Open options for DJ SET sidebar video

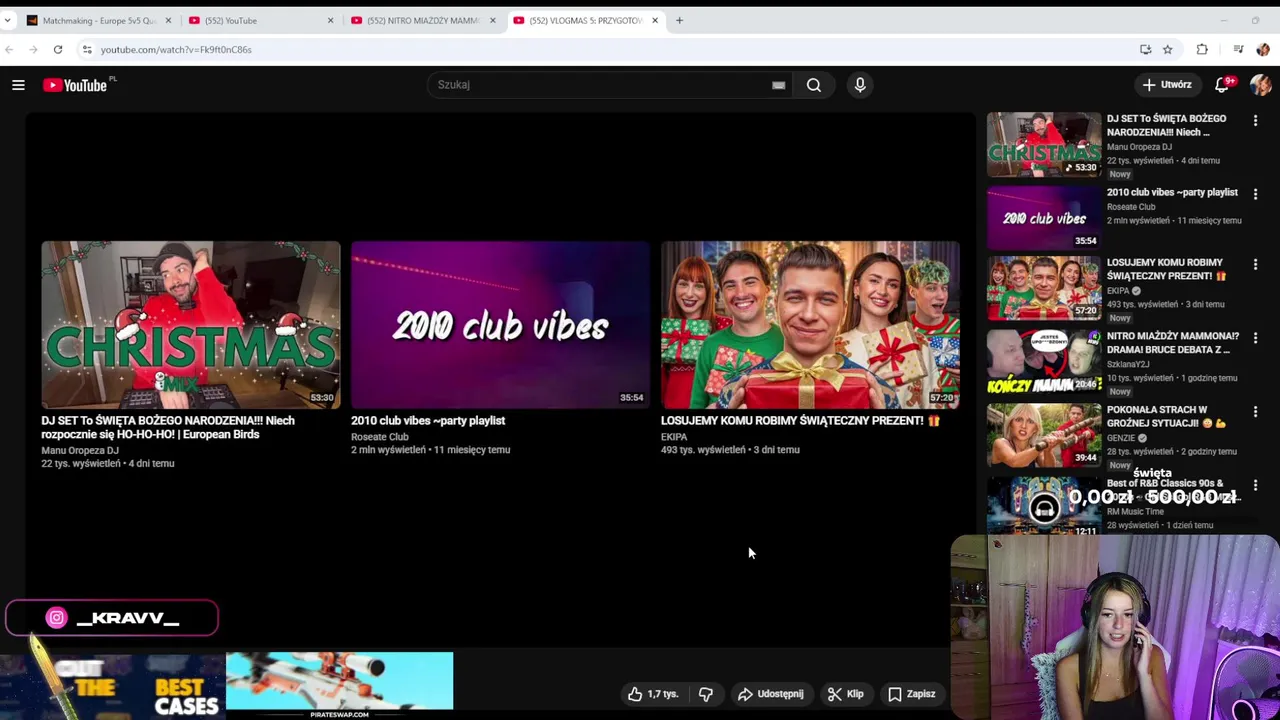click(1255, 120)
